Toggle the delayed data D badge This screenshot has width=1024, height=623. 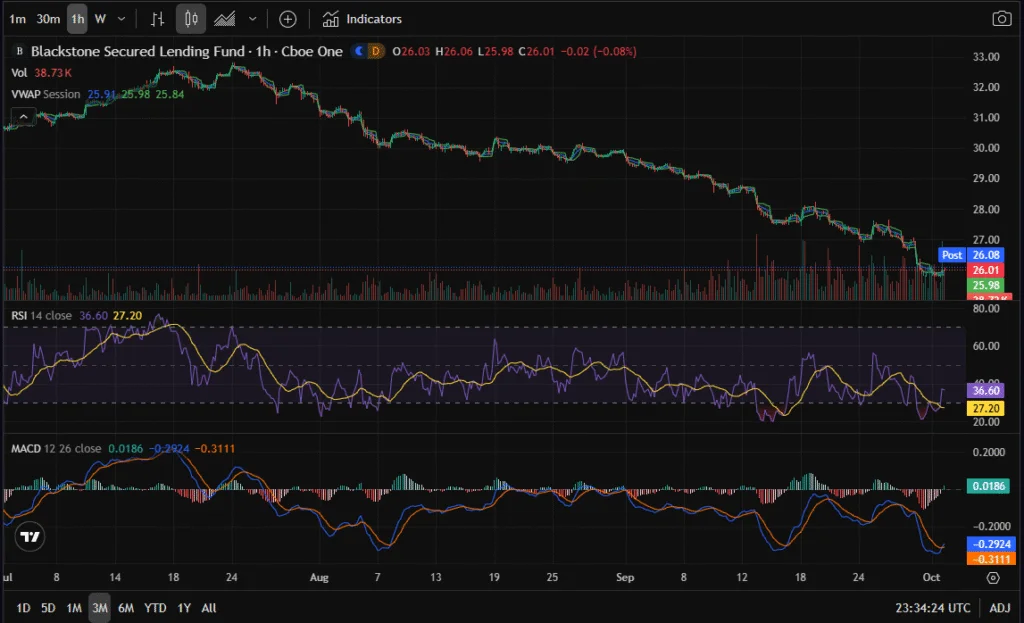pyautogui.click(x=376, y=51)
